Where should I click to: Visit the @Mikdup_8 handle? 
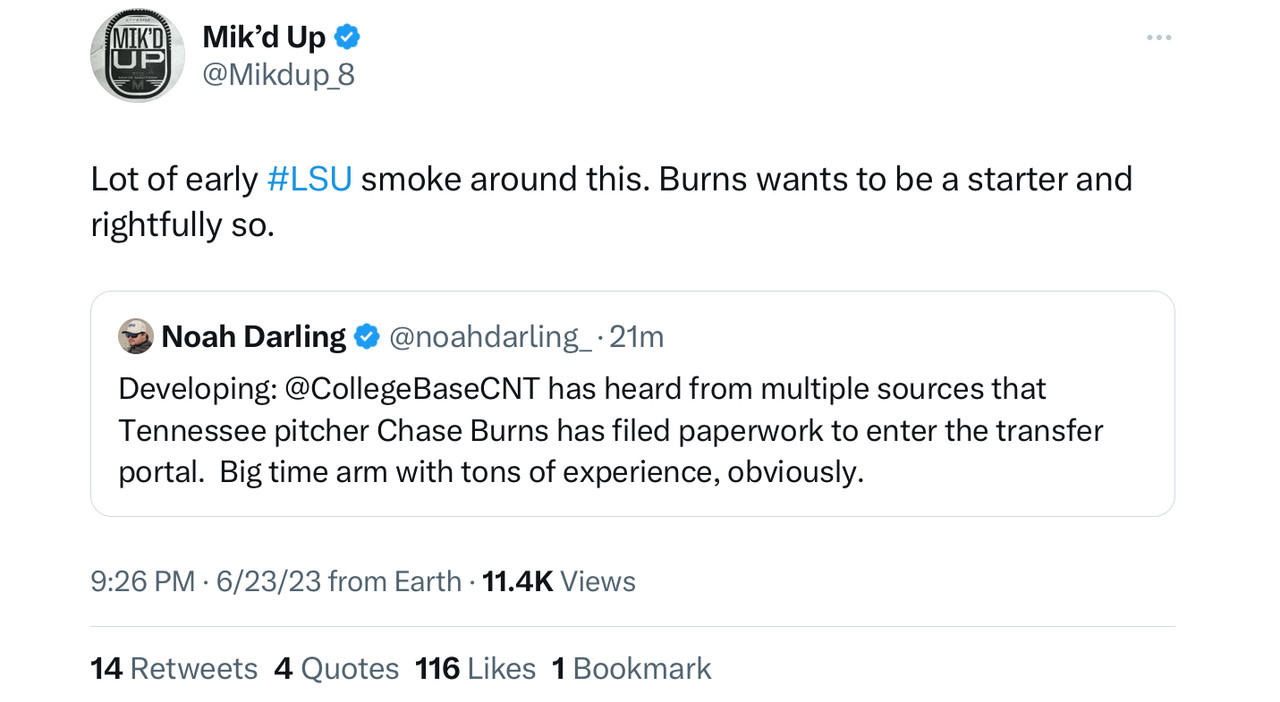279,76
